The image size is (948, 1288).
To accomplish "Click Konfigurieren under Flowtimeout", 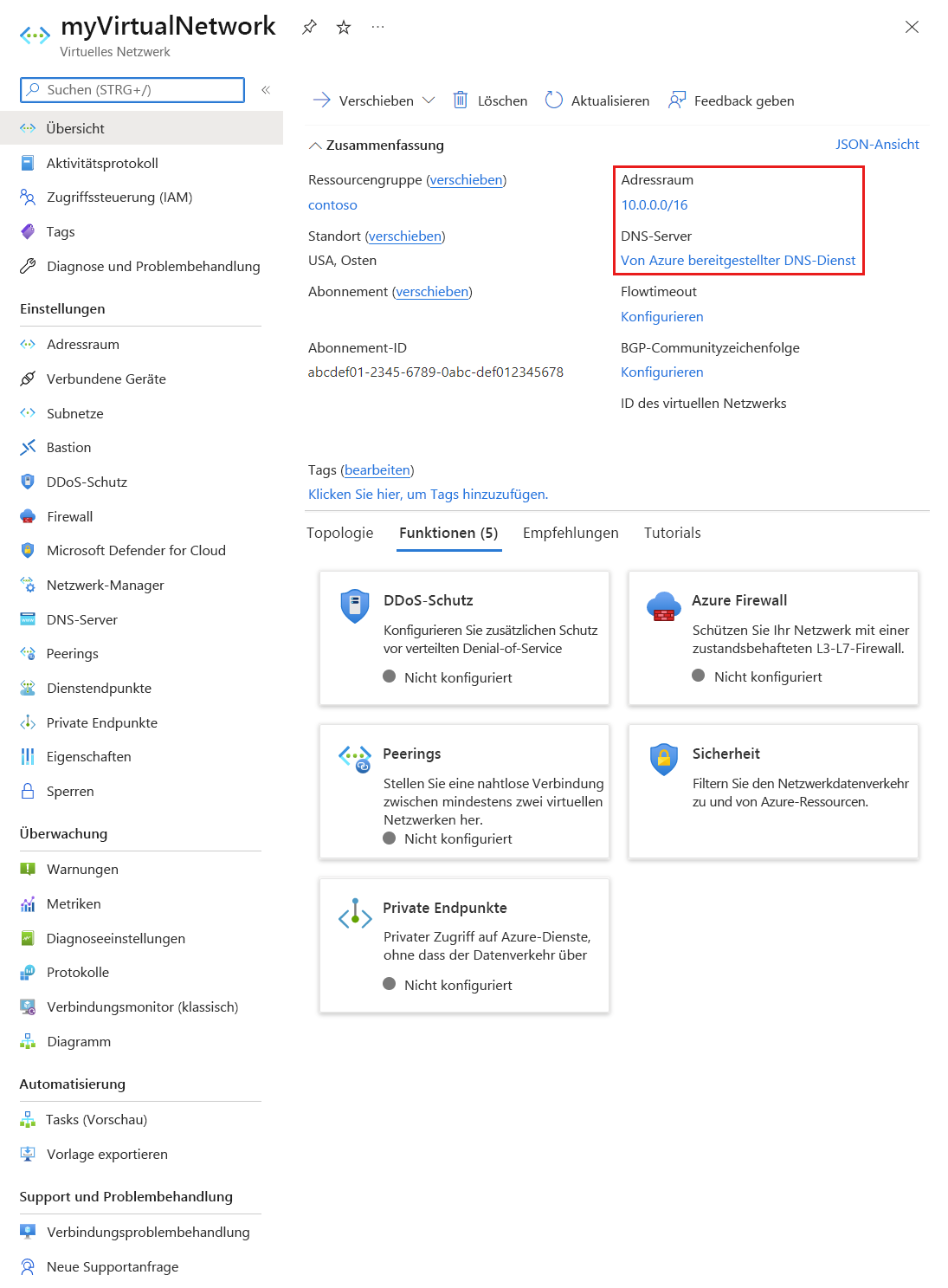I will click(662, 317).
